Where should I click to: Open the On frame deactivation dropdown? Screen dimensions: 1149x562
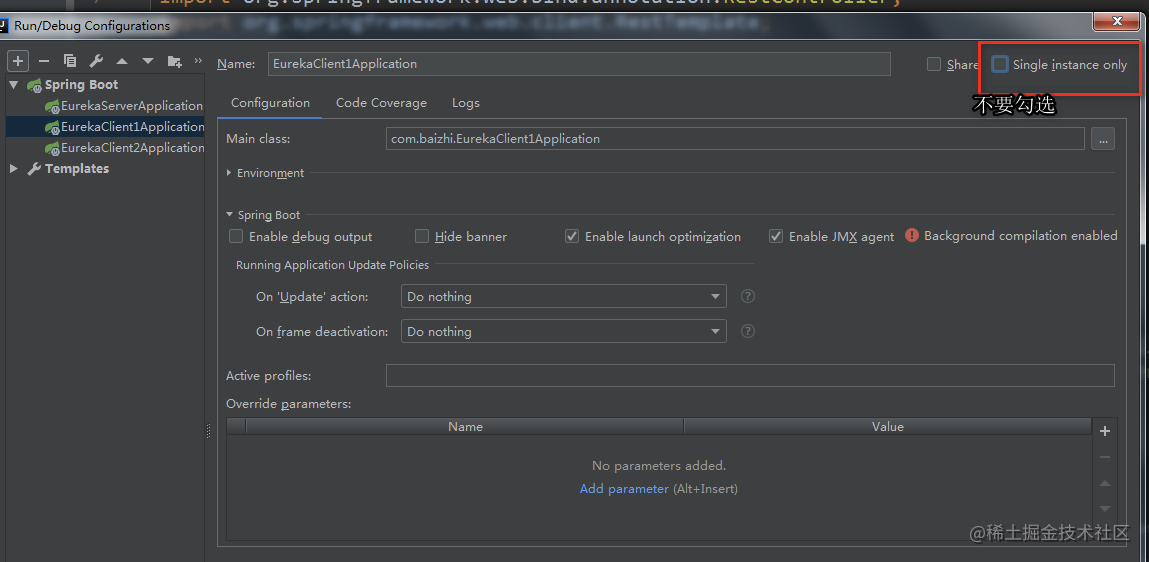564,331
